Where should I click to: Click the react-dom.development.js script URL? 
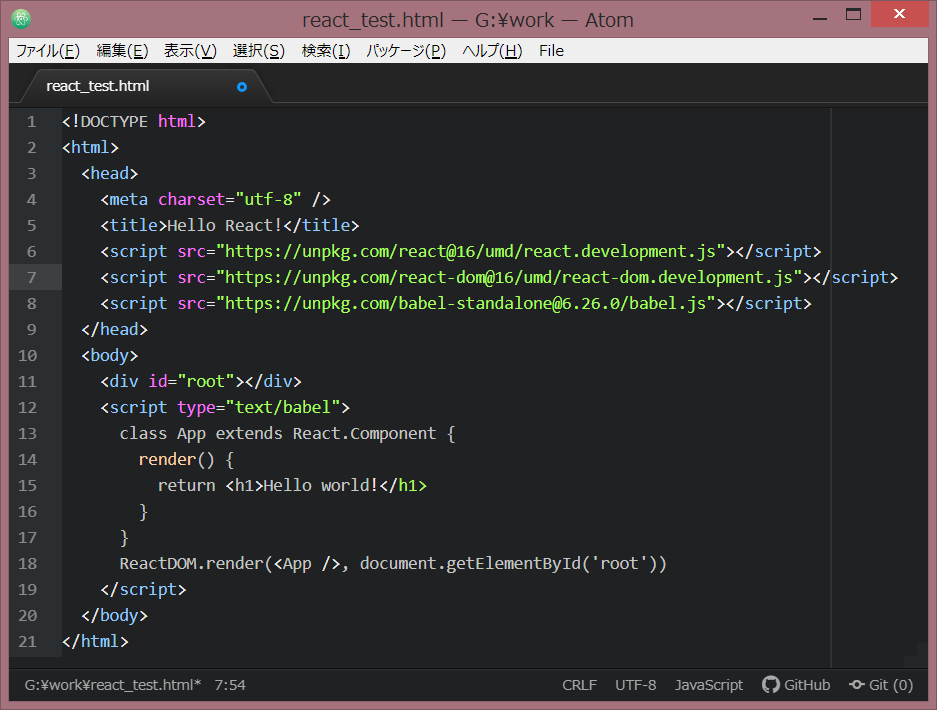(x=509, y=278)
